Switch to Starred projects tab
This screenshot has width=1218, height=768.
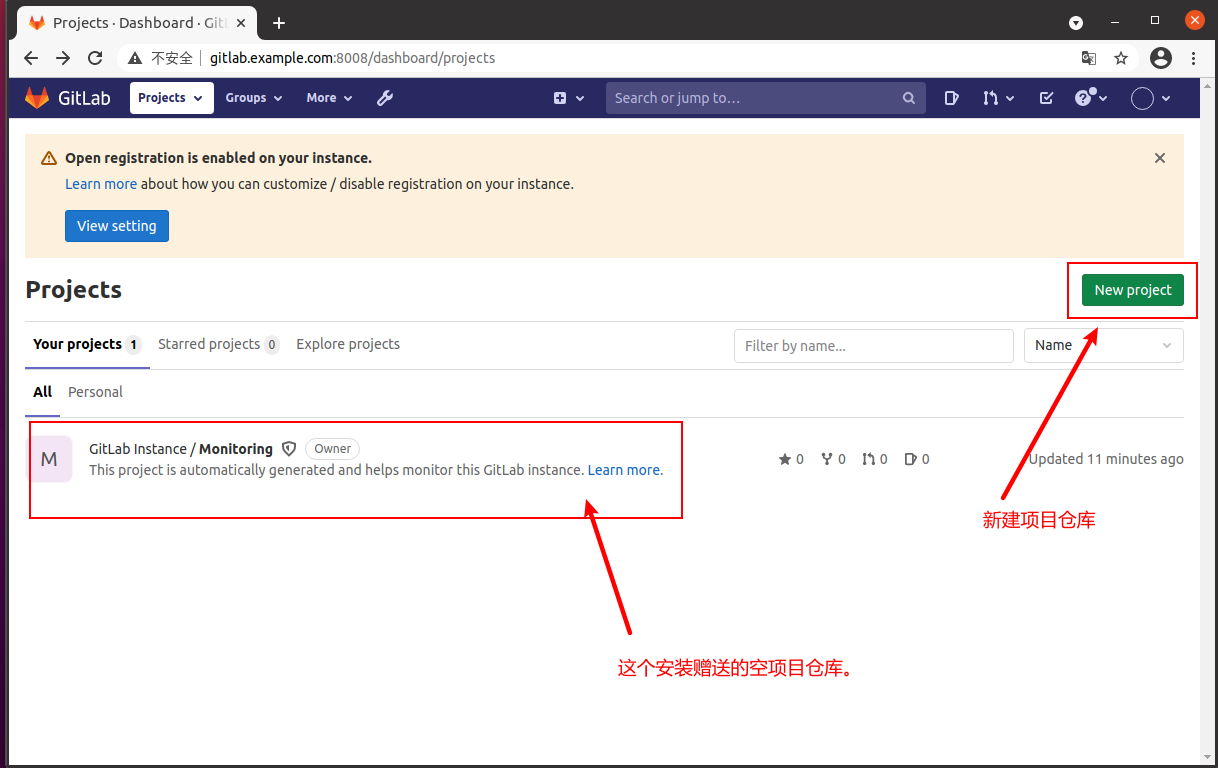(x=218, y=345)
